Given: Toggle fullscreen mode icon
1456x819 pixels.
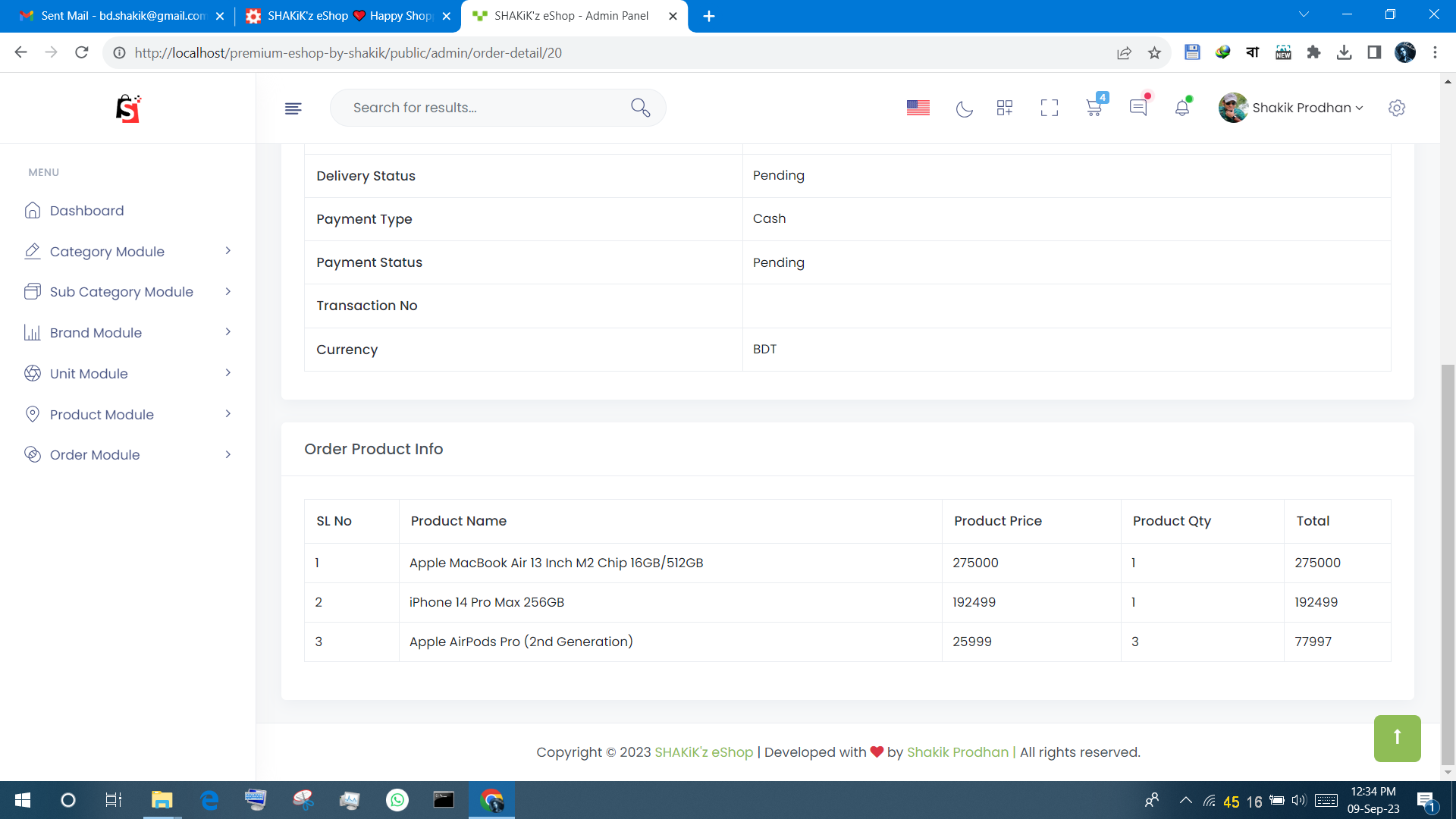Looking at the screenshot, I should click(1050, 108).
